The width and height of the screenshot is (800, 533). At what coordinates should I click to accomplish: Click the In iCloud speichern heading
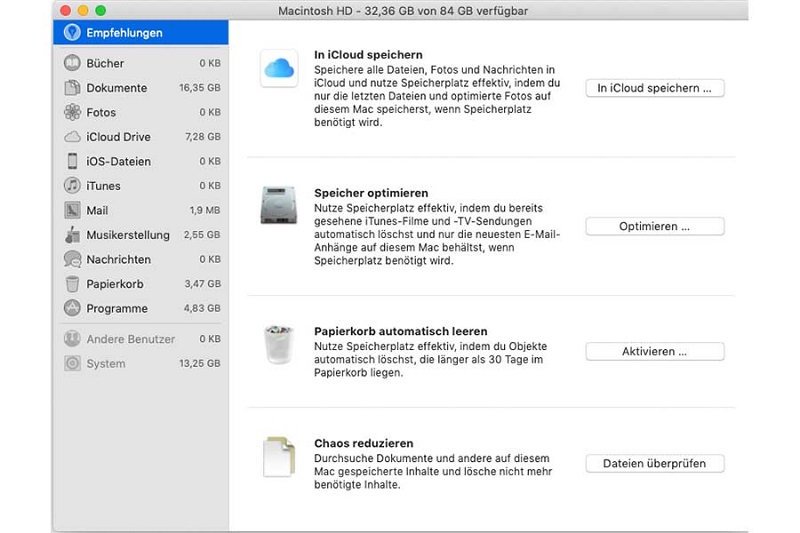tap(368, 55)
